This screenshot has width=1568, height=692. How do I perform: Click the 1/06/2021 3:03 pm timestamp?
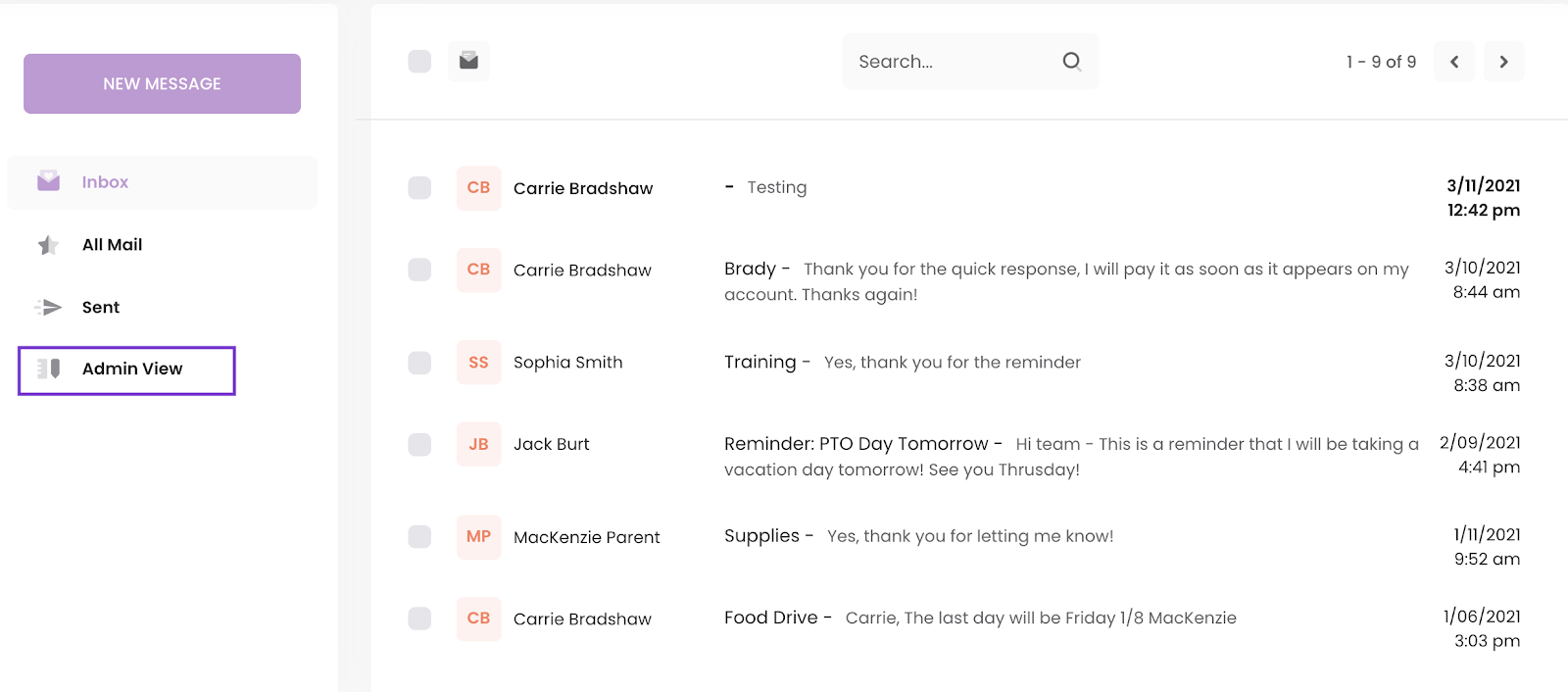pos(1482,629)
